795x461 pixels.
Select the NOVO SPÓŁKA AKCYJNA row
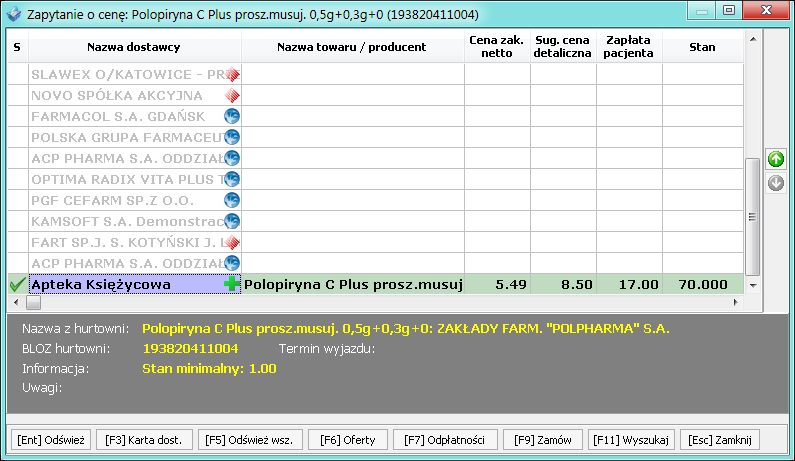(x=376, y=95)
